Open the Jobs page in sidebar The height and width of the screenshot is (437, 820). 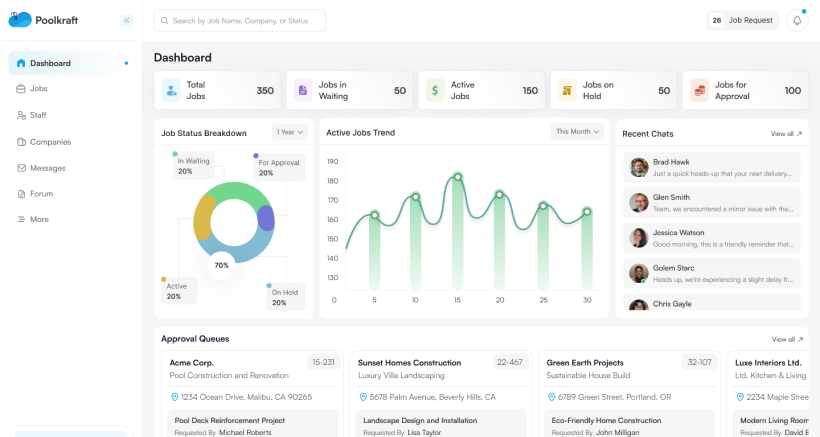(38, 89)
